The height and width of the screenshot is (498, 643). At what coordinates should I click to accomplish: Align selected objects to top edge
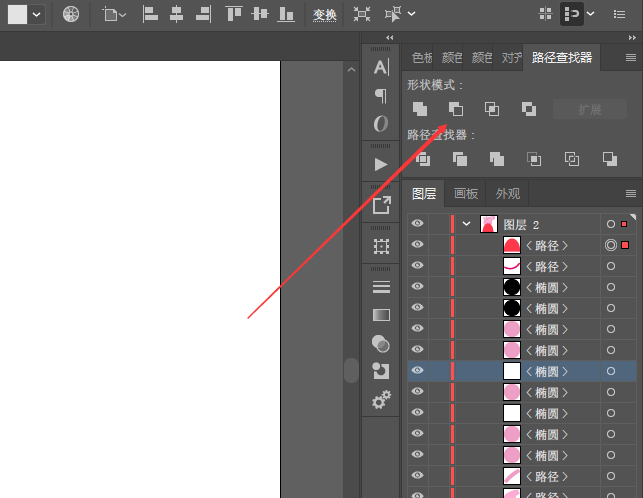(233, 14)
